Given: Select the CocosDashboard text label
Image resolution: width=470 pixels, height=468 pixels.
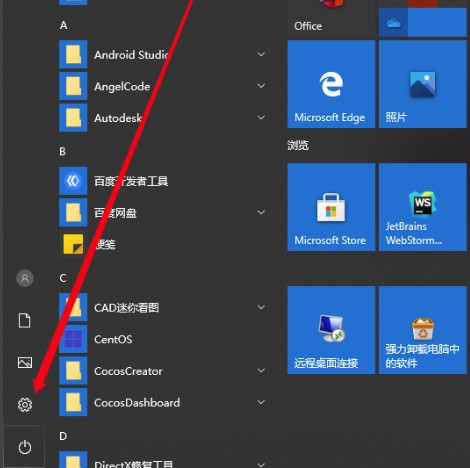Looking at the screenshot, I should (x=137, y=403).
